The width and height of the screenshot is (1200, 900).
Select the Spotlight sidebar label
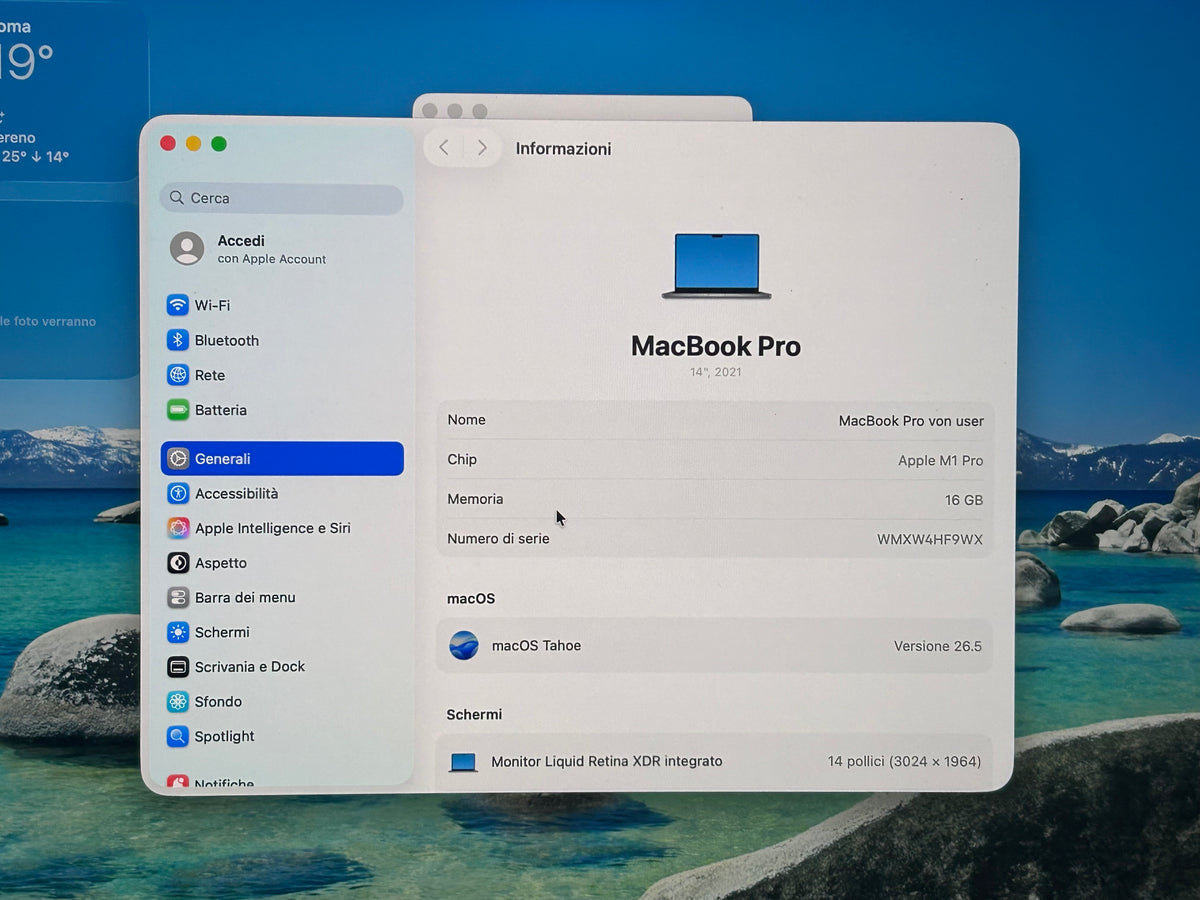pos(225,736)
